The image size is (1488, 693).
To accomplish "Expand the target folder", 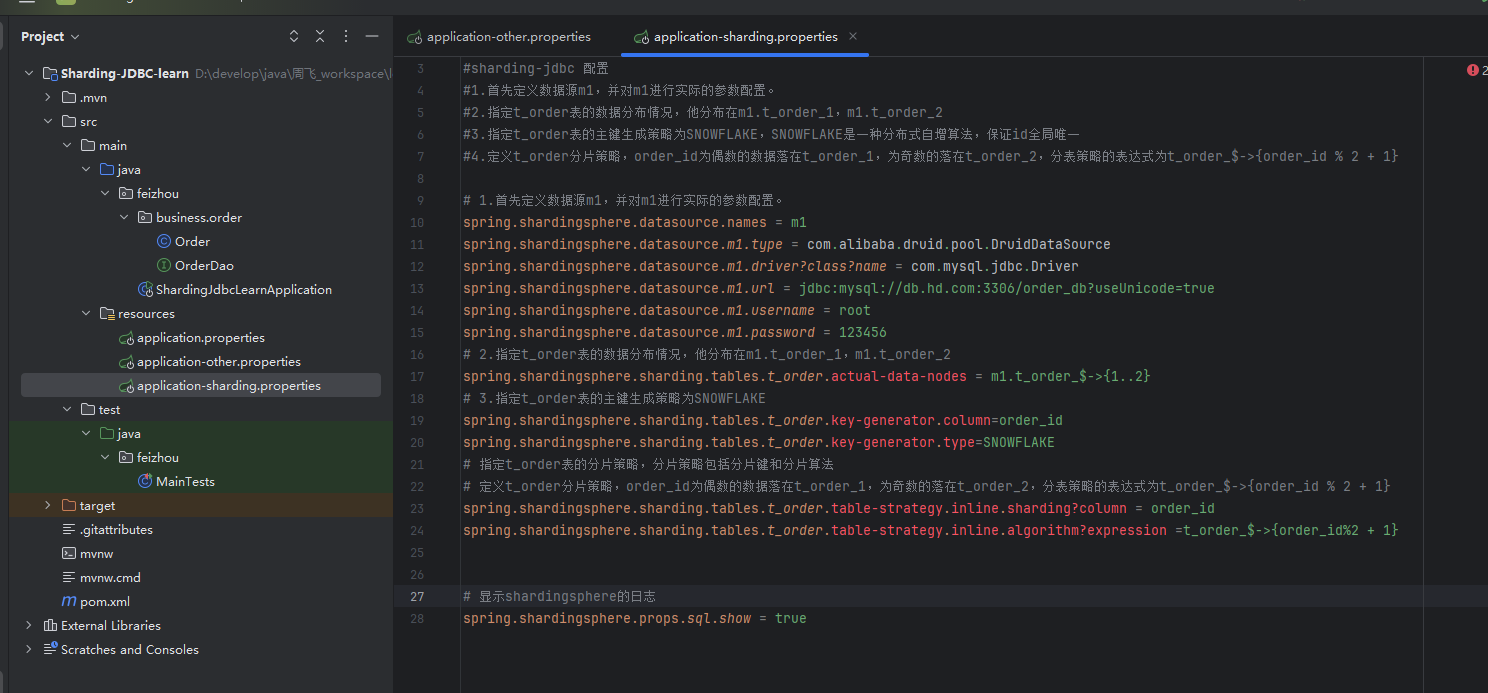I will 47,505.
